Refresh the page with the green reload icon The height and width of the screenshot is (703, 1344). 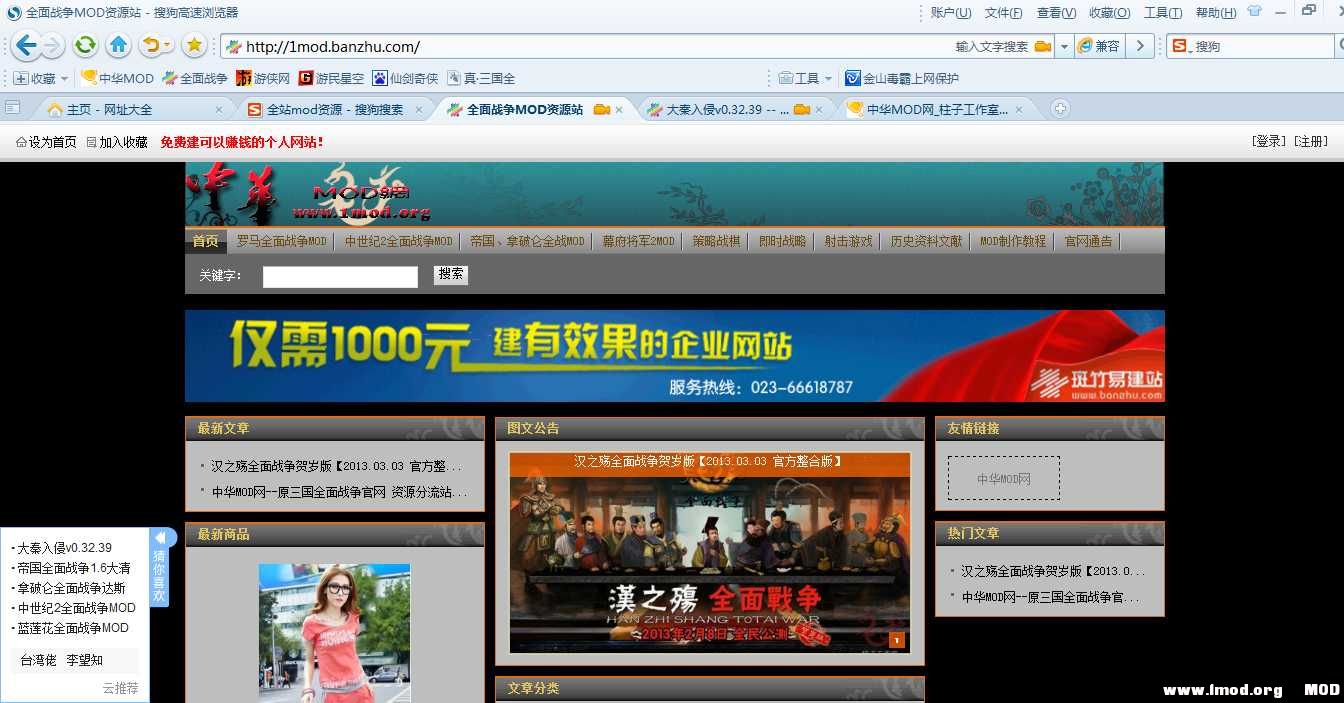tap(86, 45)
